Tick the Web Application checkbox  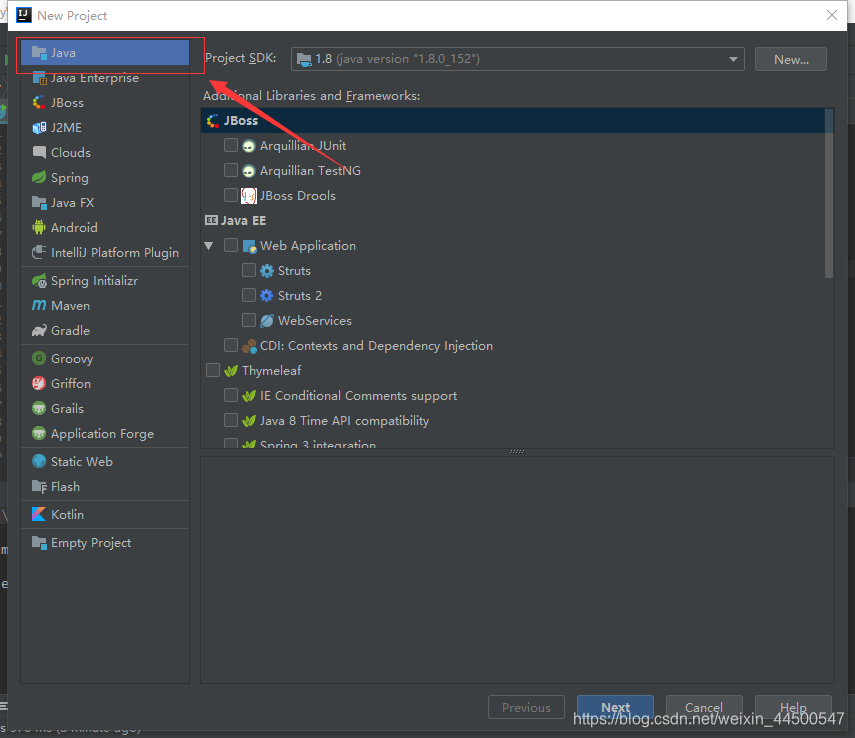[231, 245]
